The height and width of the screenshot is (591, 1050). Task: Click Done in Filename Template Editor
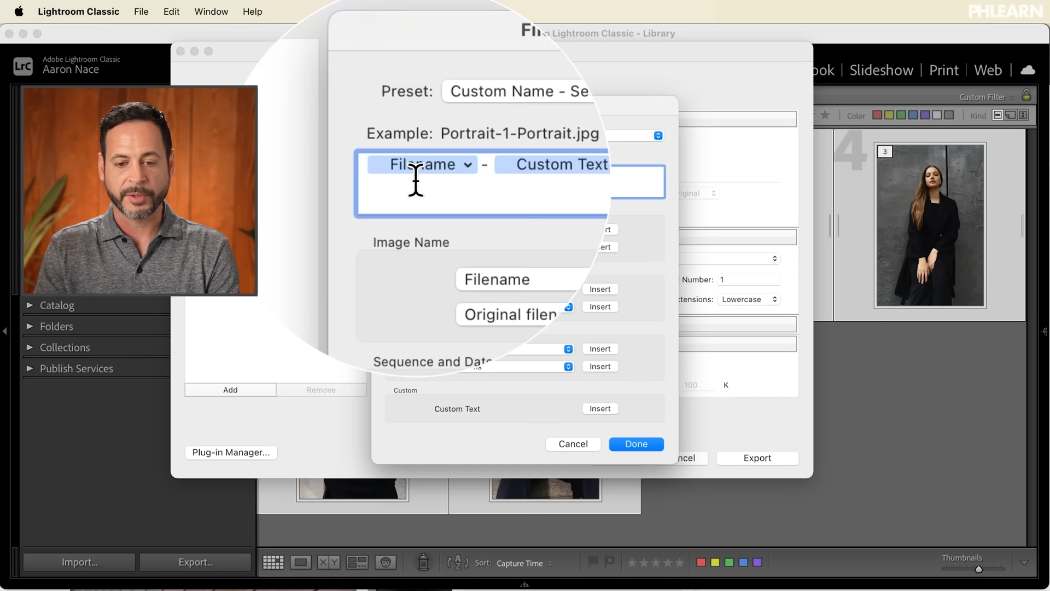tap(636, 444)
